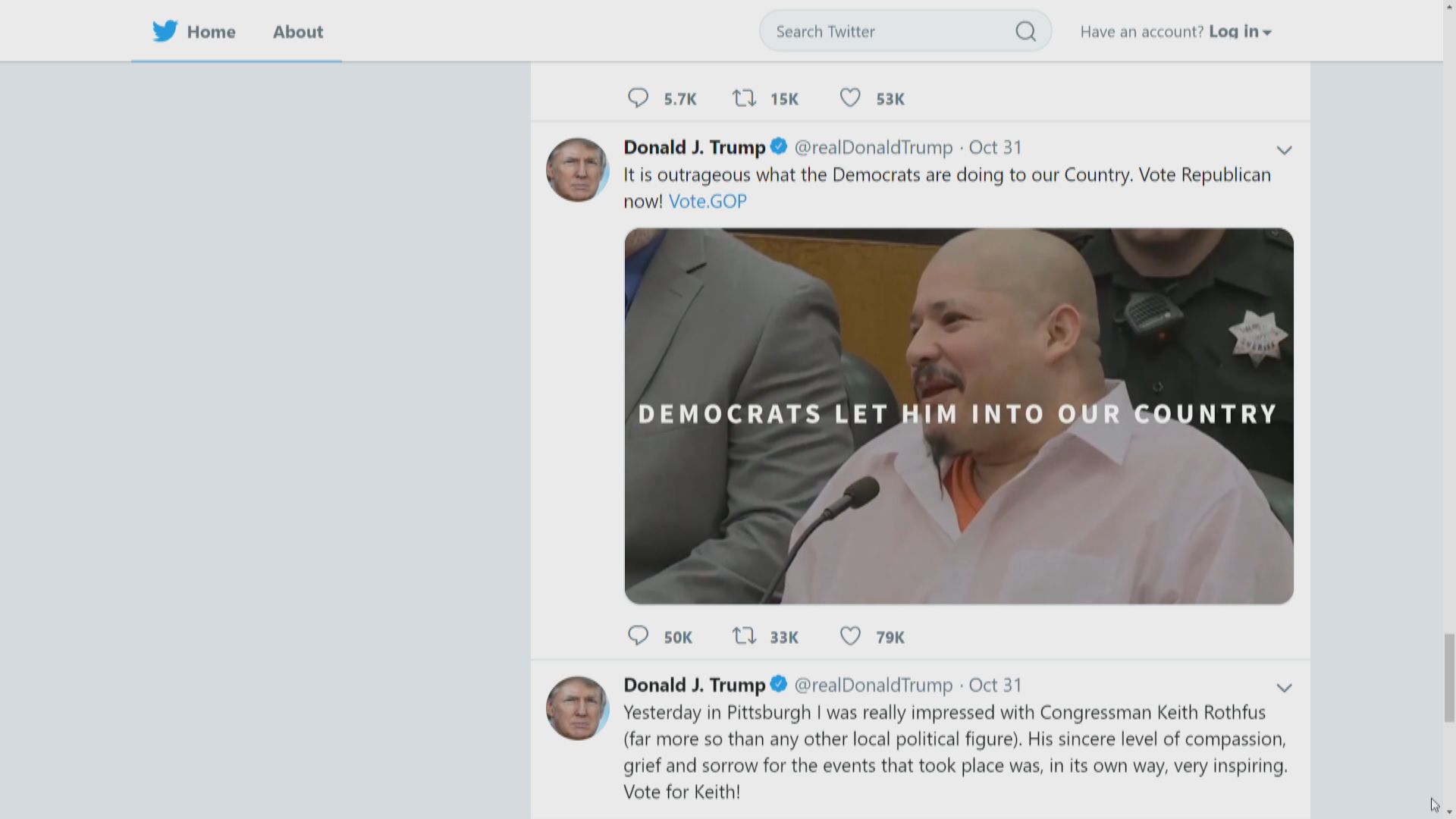Viewport: 1456px width, 819px height.
Task: Click the search magnifier icon
Action: [x=1025, y=31]
